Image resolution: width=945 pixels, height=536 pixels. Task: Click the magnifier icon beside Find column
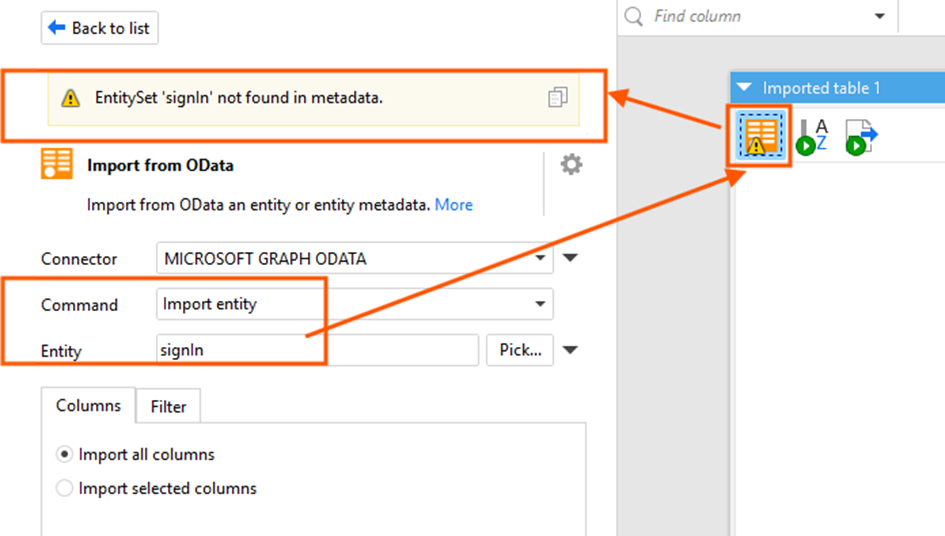tap(634, 16)
